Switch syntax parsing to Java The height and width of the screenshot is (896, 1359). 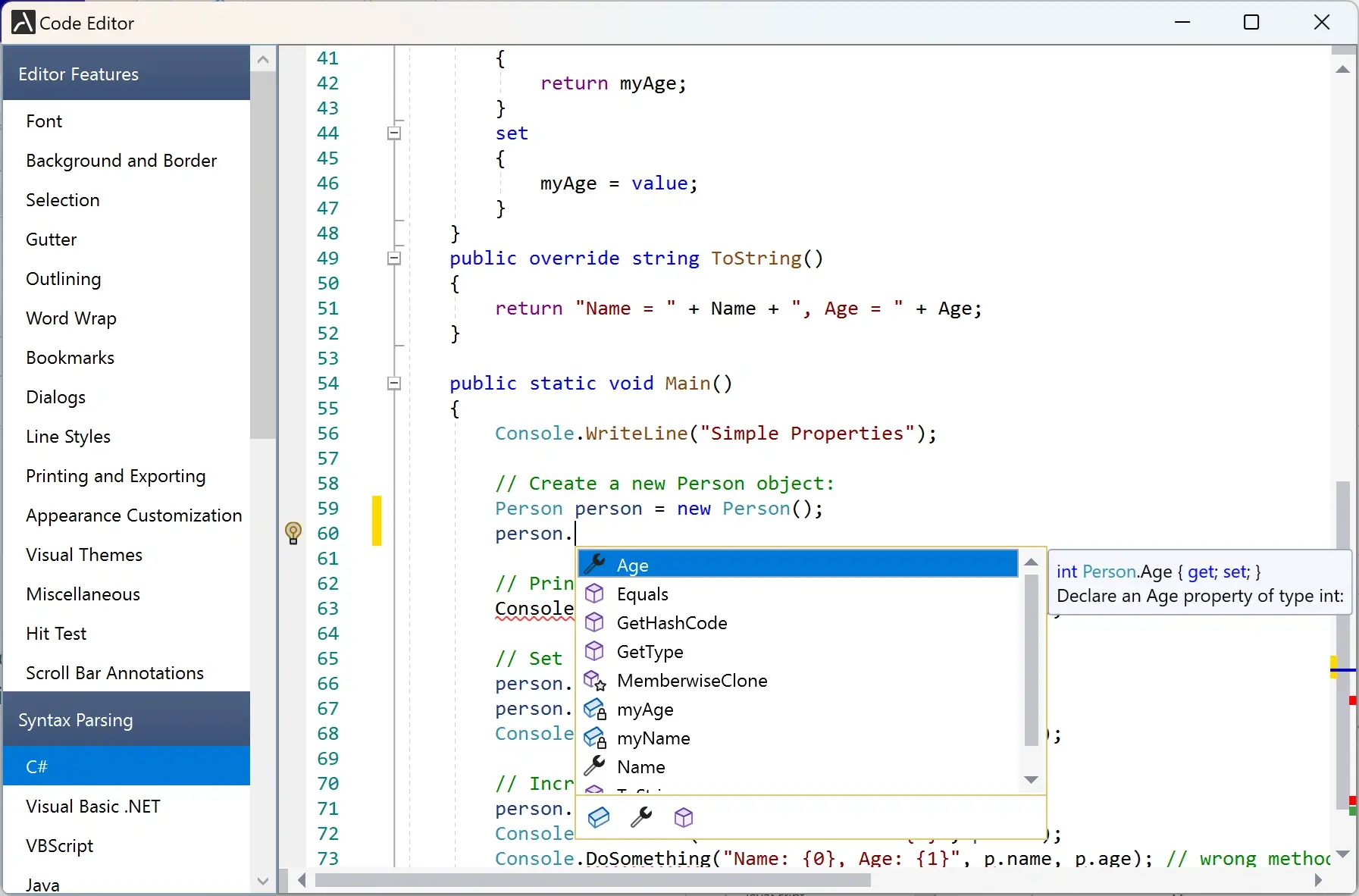pos(43,884)
